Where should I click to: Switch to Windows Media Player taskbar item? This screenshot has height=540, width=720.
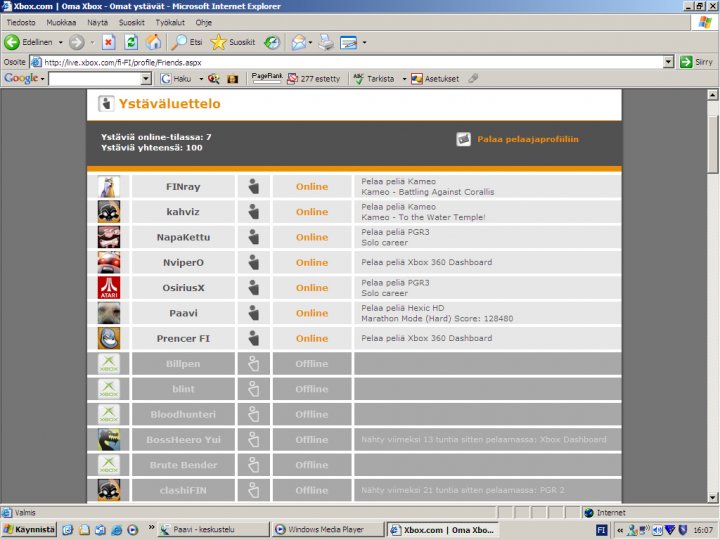click(x=328, y=529)
